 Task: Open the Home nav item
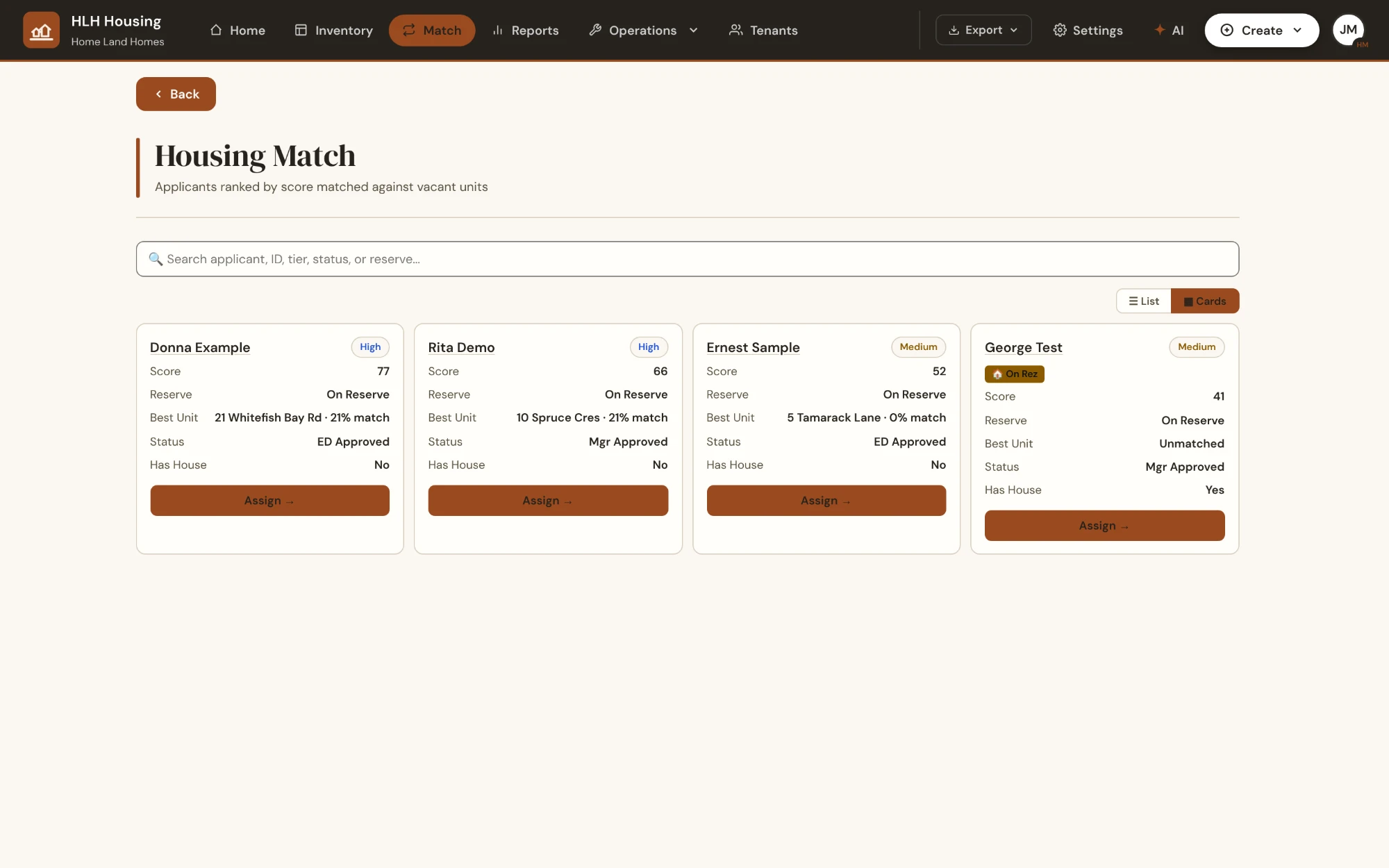[x=238, y=31]
